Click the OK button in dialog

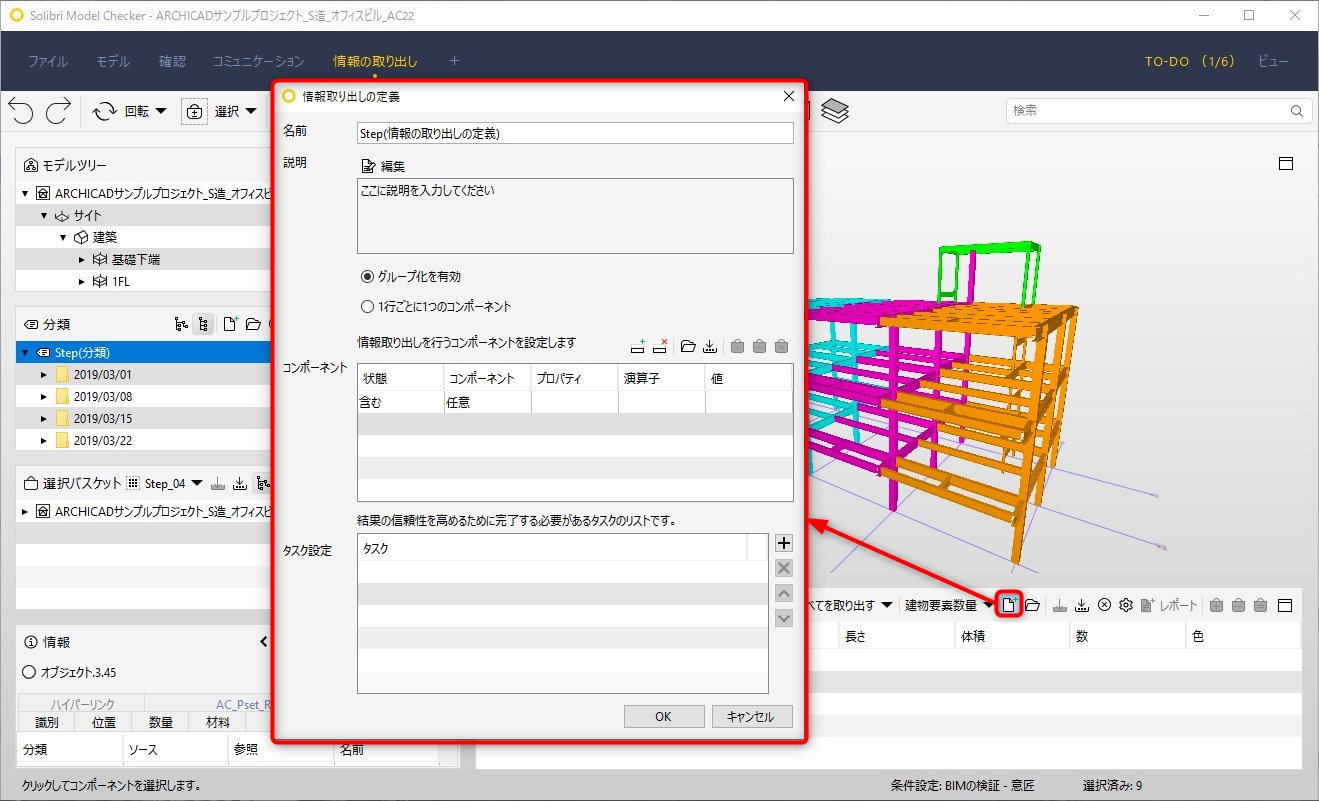(x=663, y=716)
